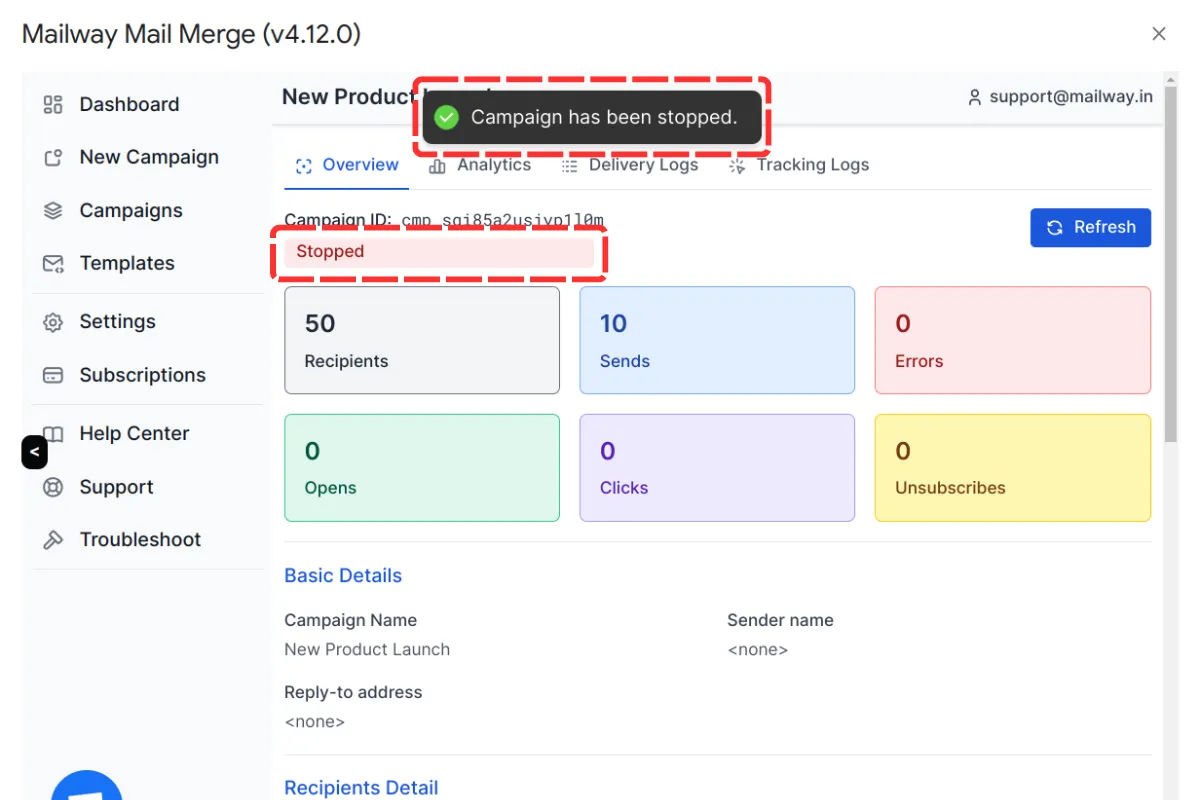Open the Delivery Logs tab

(x=630, y=166)
